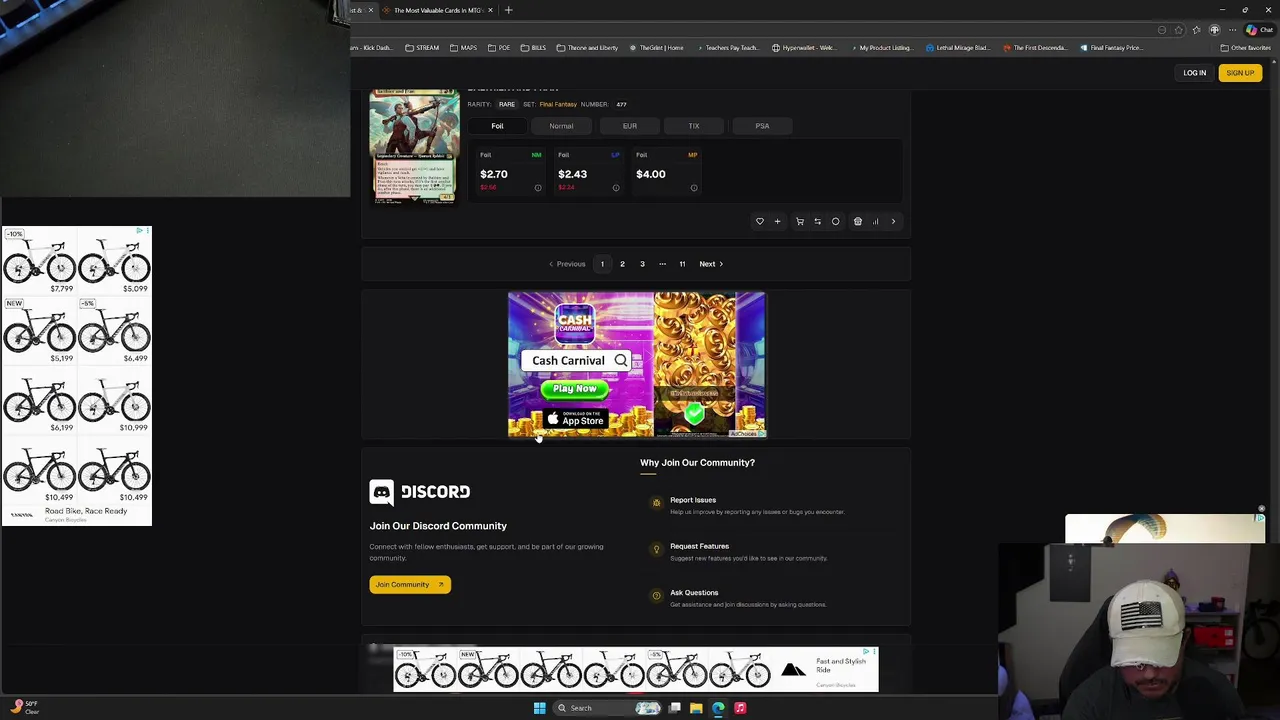Screen dimensions: 1280x720
Task: Open Windows Start menu
Action: pos(539,708)
